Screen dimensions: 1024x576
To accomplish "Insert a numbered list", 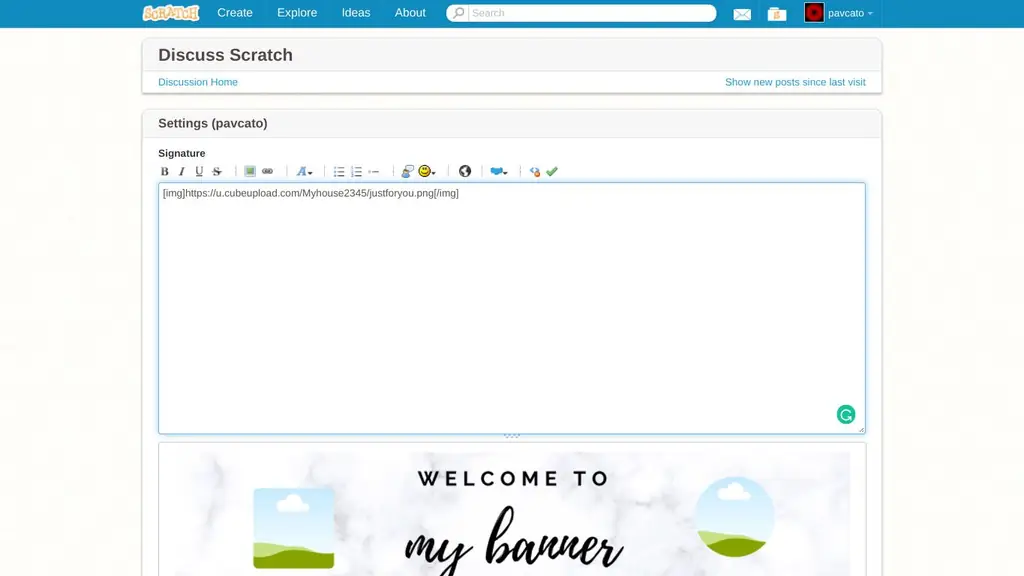I will coord(357,171).
